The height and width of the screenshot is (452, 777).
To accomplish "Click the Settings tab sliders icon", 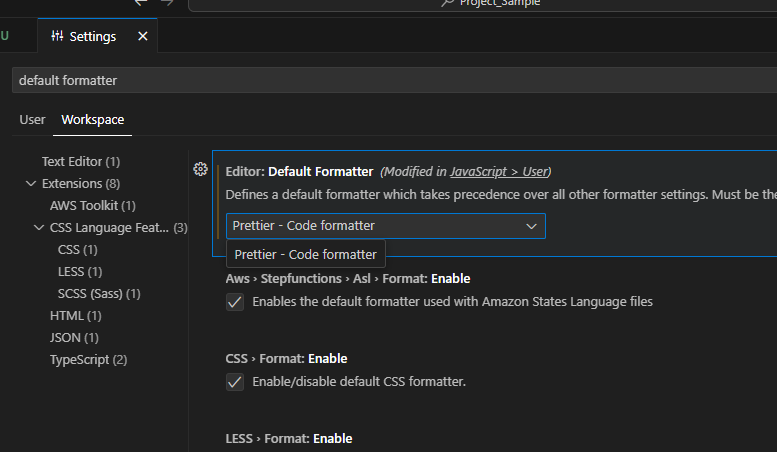I will pyautogui.click(x=57, y=36).
